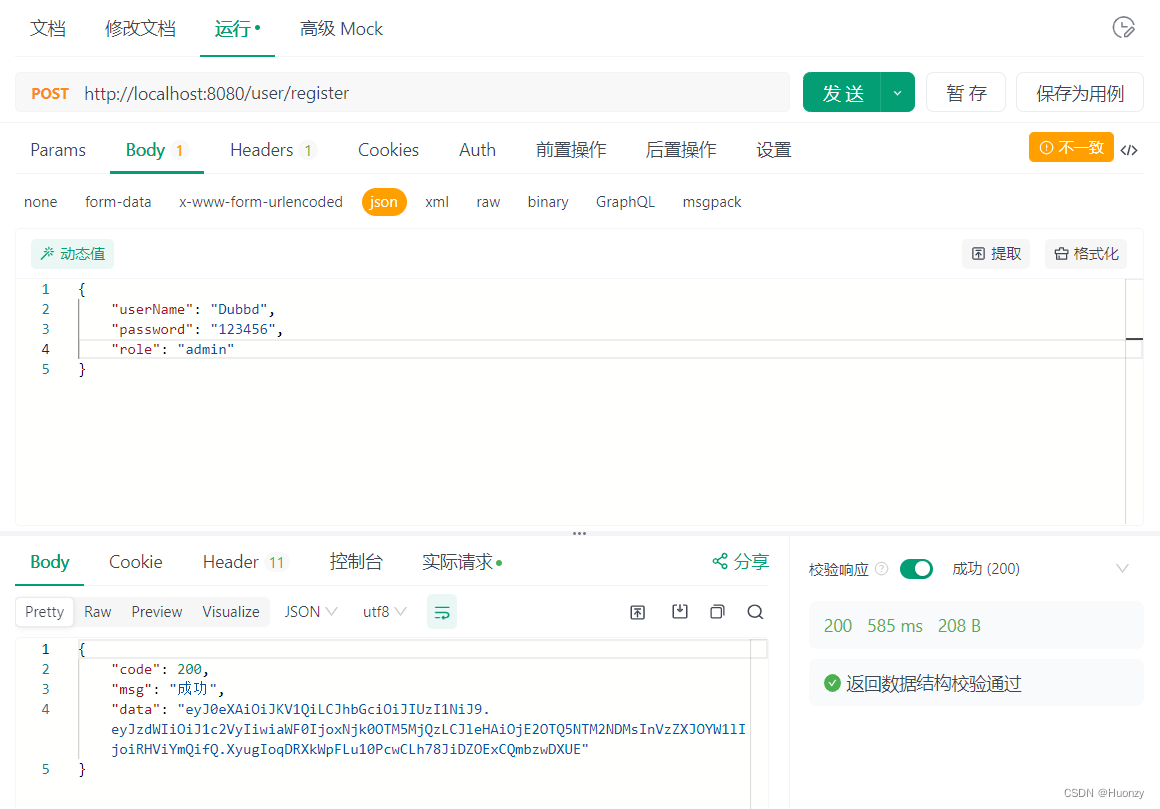
Task: Open the generated code view via </> icon
Action: (1130, 148)
